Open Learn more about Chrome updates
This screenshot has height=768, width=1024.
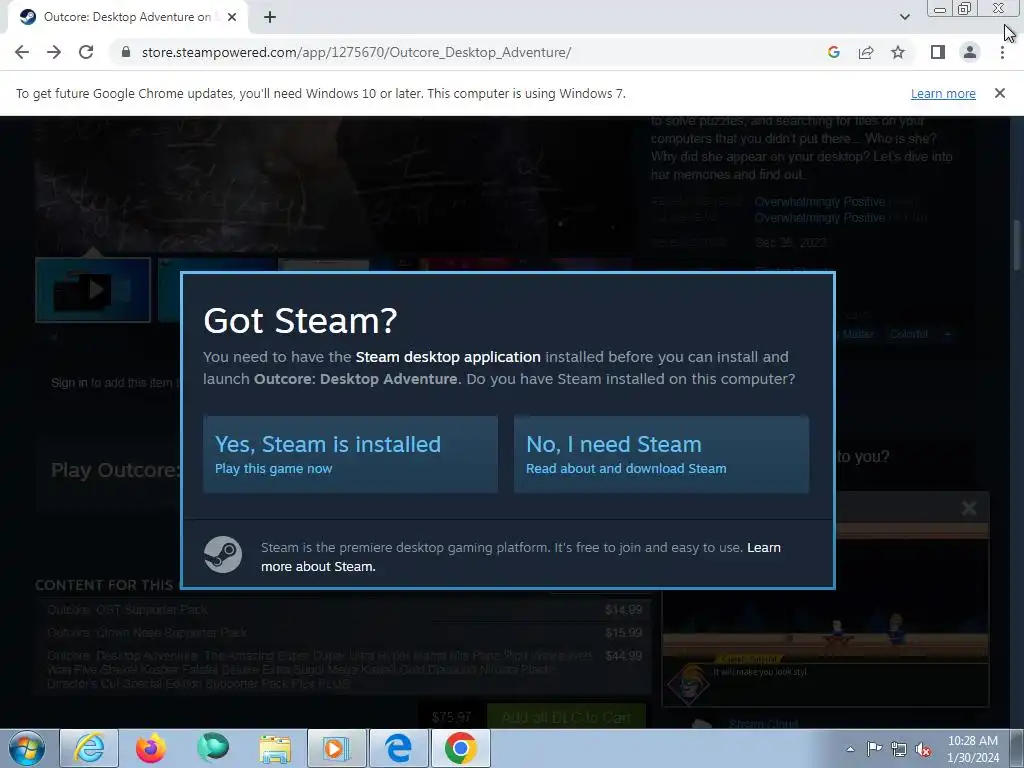[943, 93]
